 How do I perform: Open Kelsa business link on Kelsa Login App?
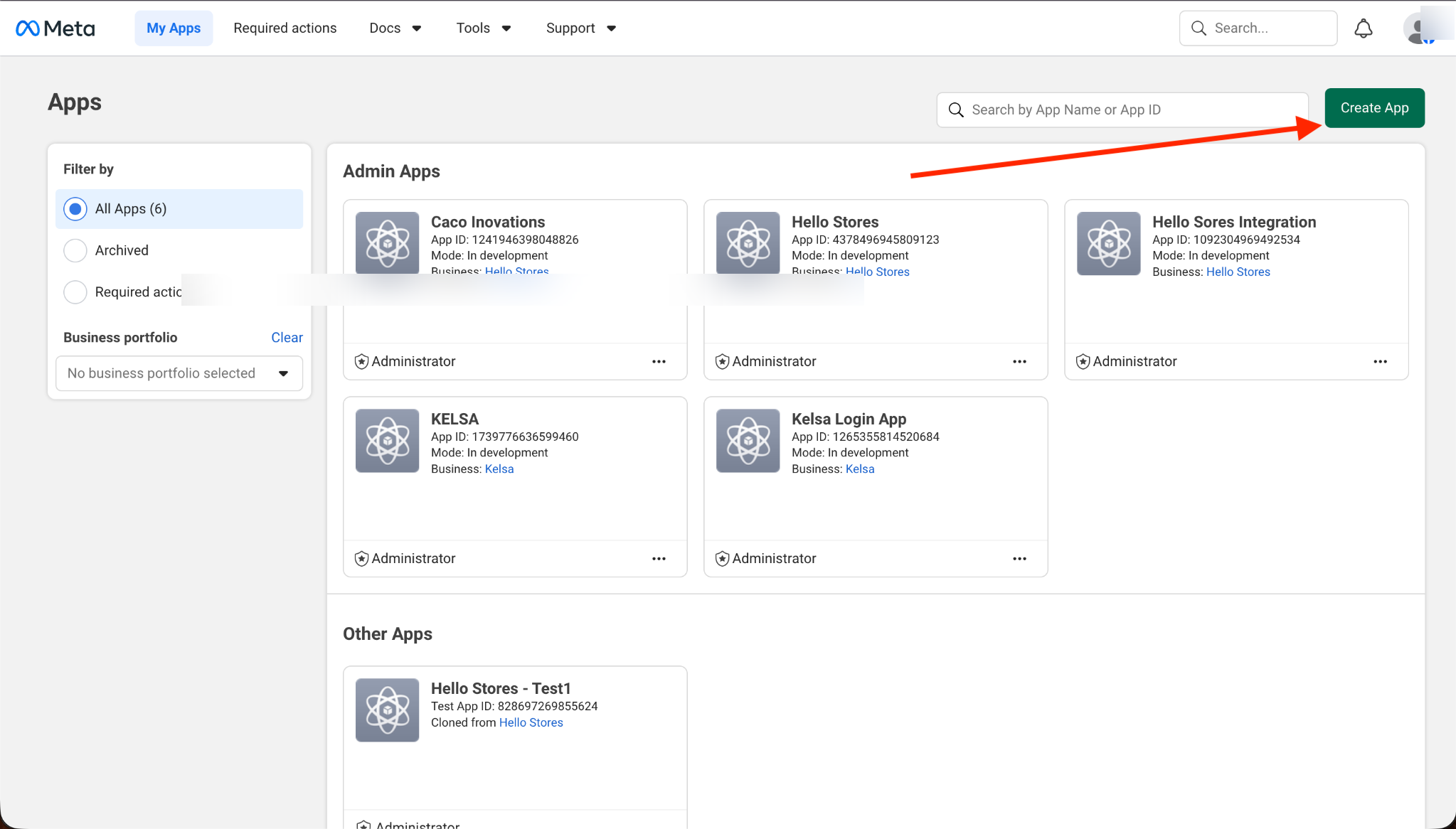pyautogui.click(x=860, y=469)
